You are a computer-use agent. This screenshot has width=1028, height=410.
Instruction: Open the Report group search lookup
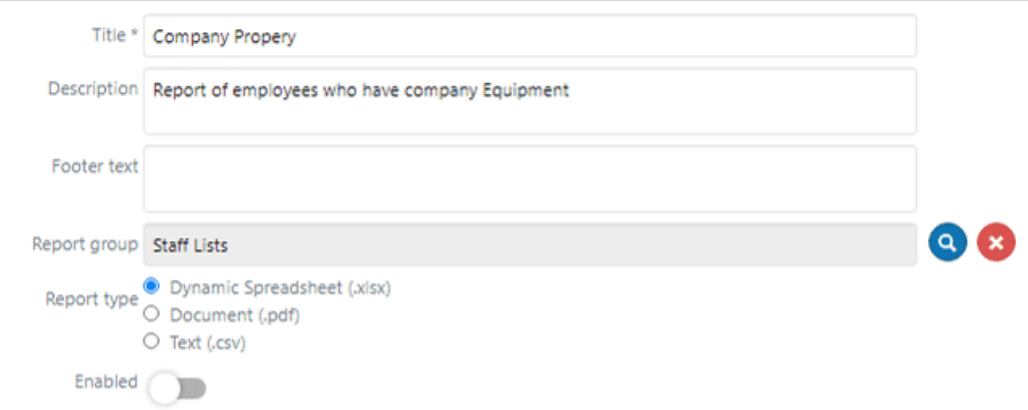[947, 242]
